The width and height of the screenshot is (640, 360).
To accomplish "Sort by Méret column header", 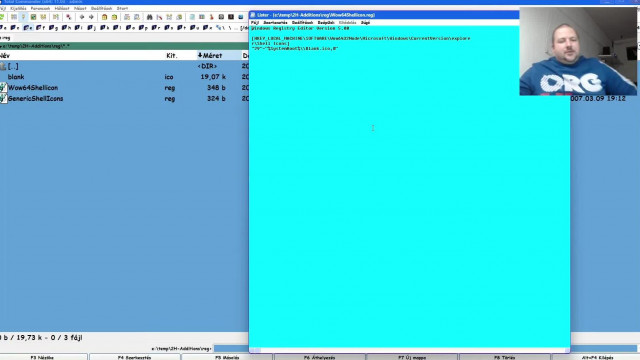I will pyautogui.click(x=218, y=56).
